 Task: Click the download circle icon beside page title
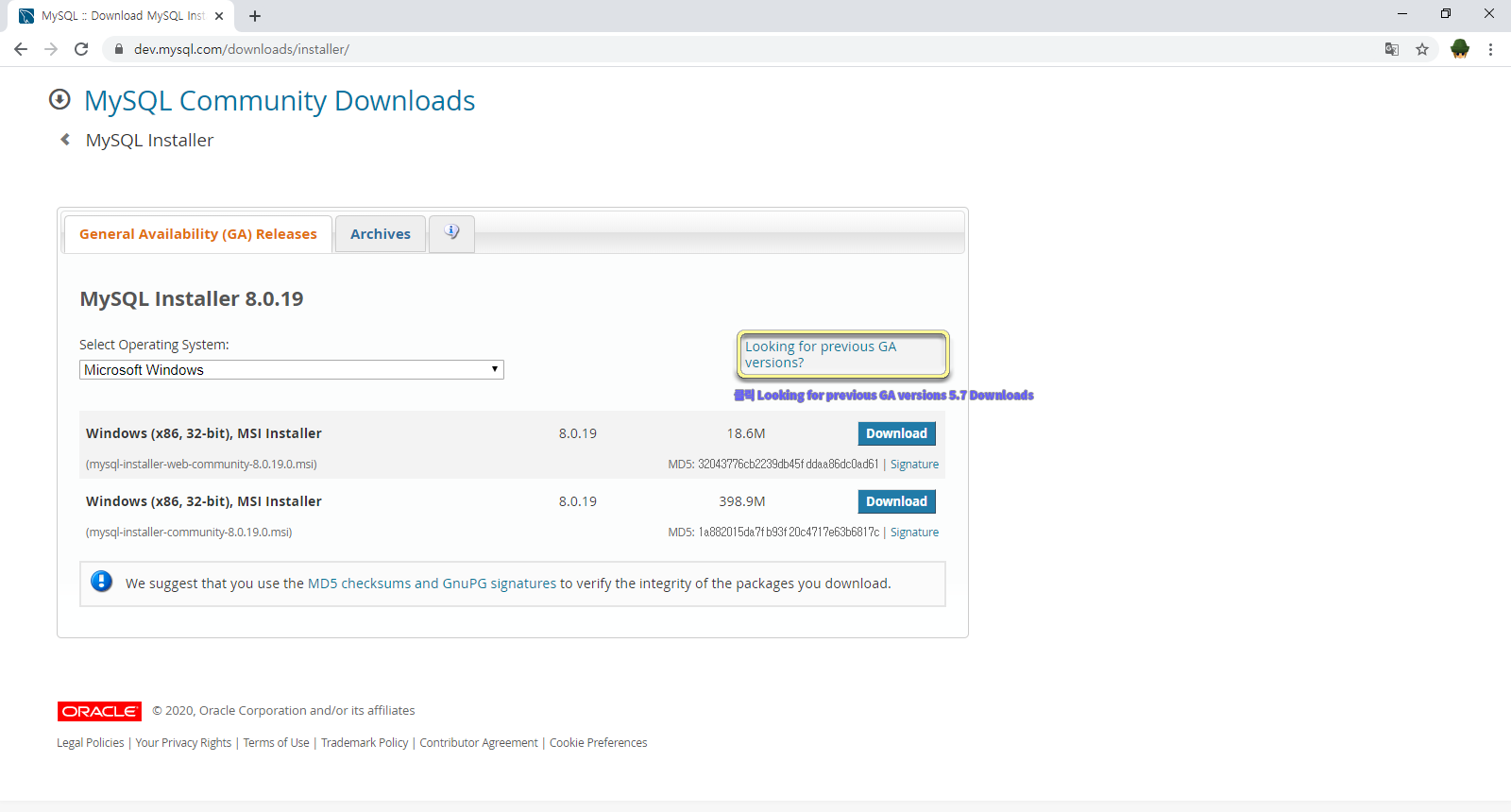coord(59,99)
